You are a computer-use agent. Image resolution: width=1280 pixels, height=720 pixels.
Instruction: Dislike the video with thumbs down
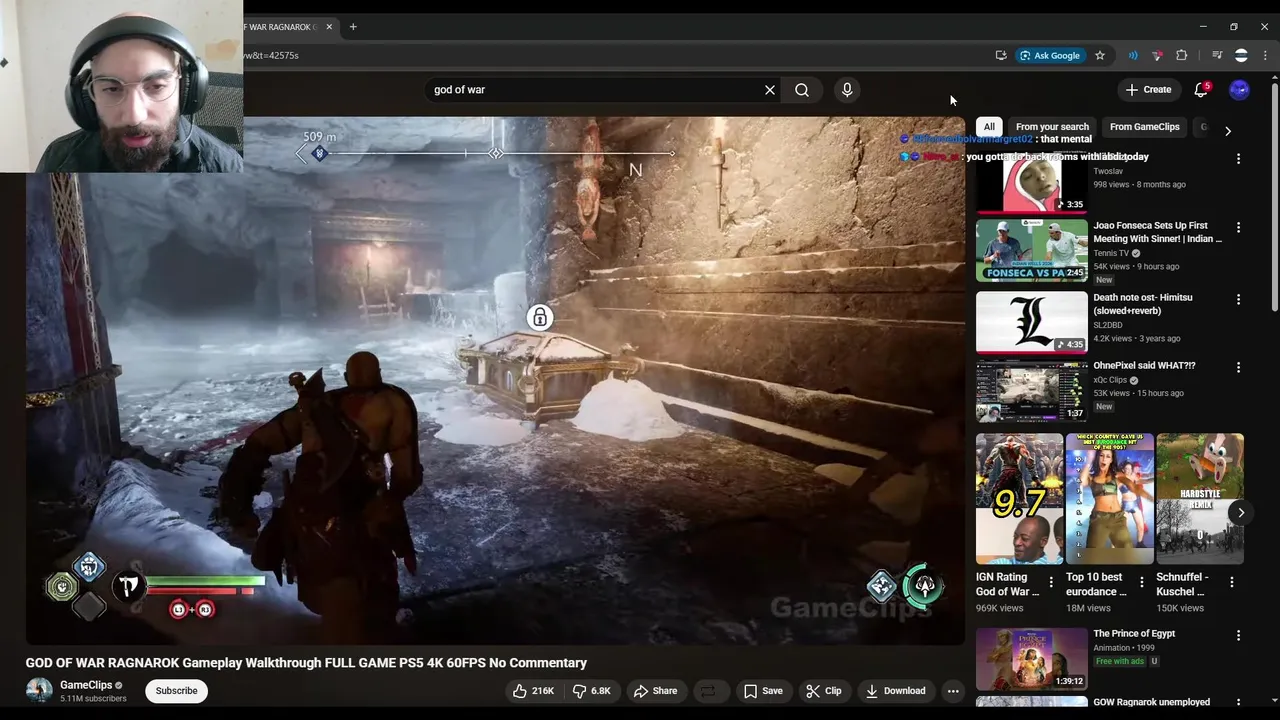tap(591, 691)
